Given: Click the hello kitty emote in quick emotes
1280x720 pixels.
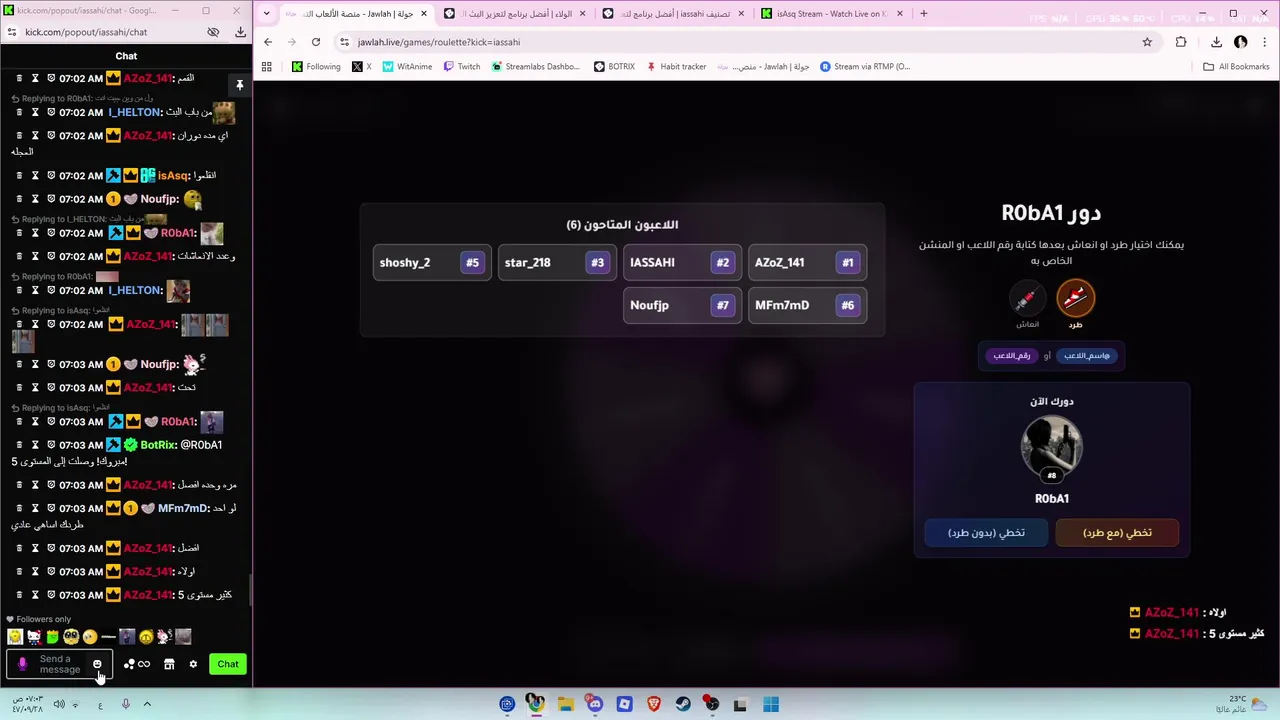Looking at the screenshot, I should [x=34, y=637].
